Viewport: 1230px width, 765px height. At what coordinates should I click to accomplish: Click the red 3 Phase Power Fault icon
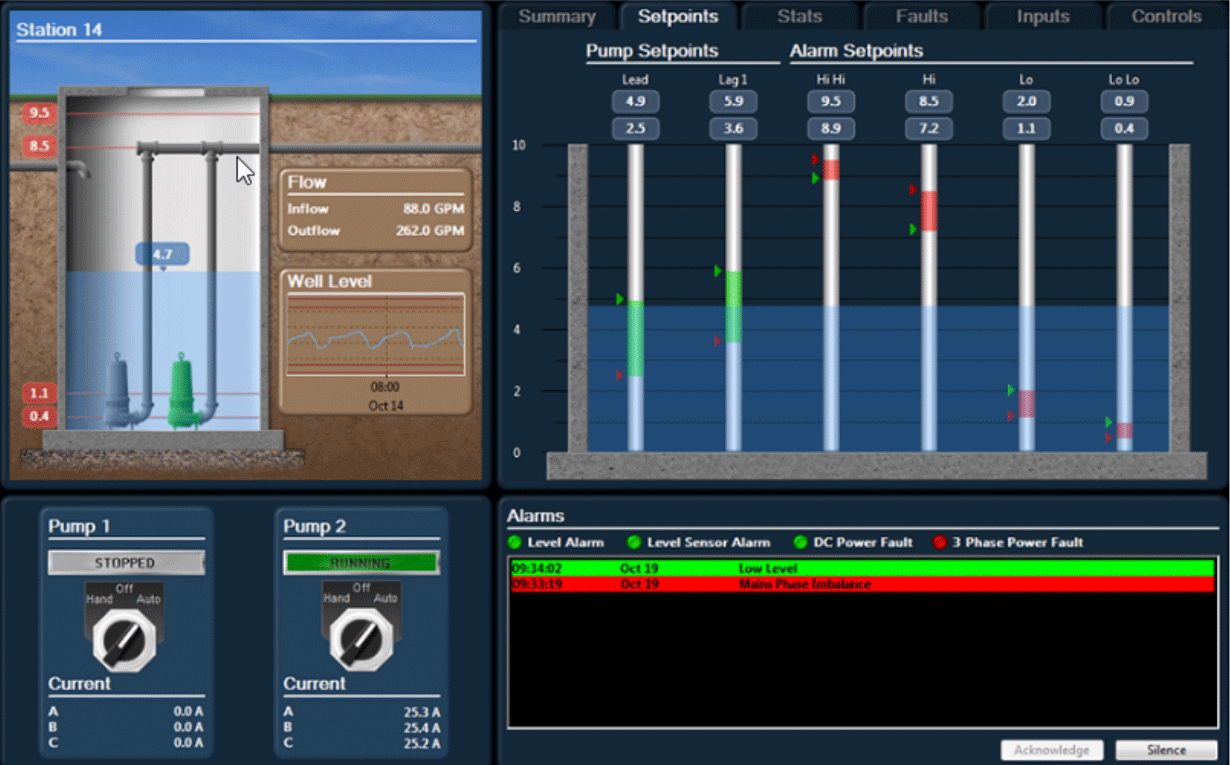coord(941,543)
